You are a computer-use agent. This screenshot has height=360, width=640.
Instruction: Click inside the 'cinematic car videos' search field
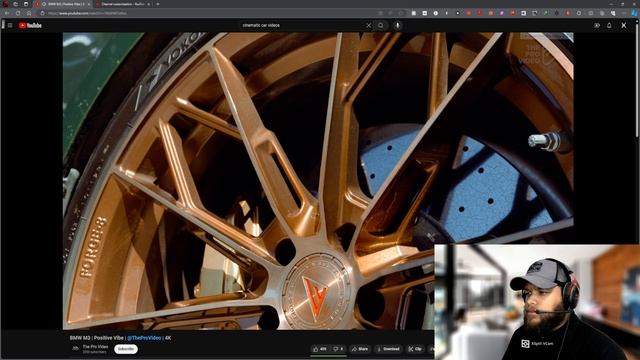(302, 25)
